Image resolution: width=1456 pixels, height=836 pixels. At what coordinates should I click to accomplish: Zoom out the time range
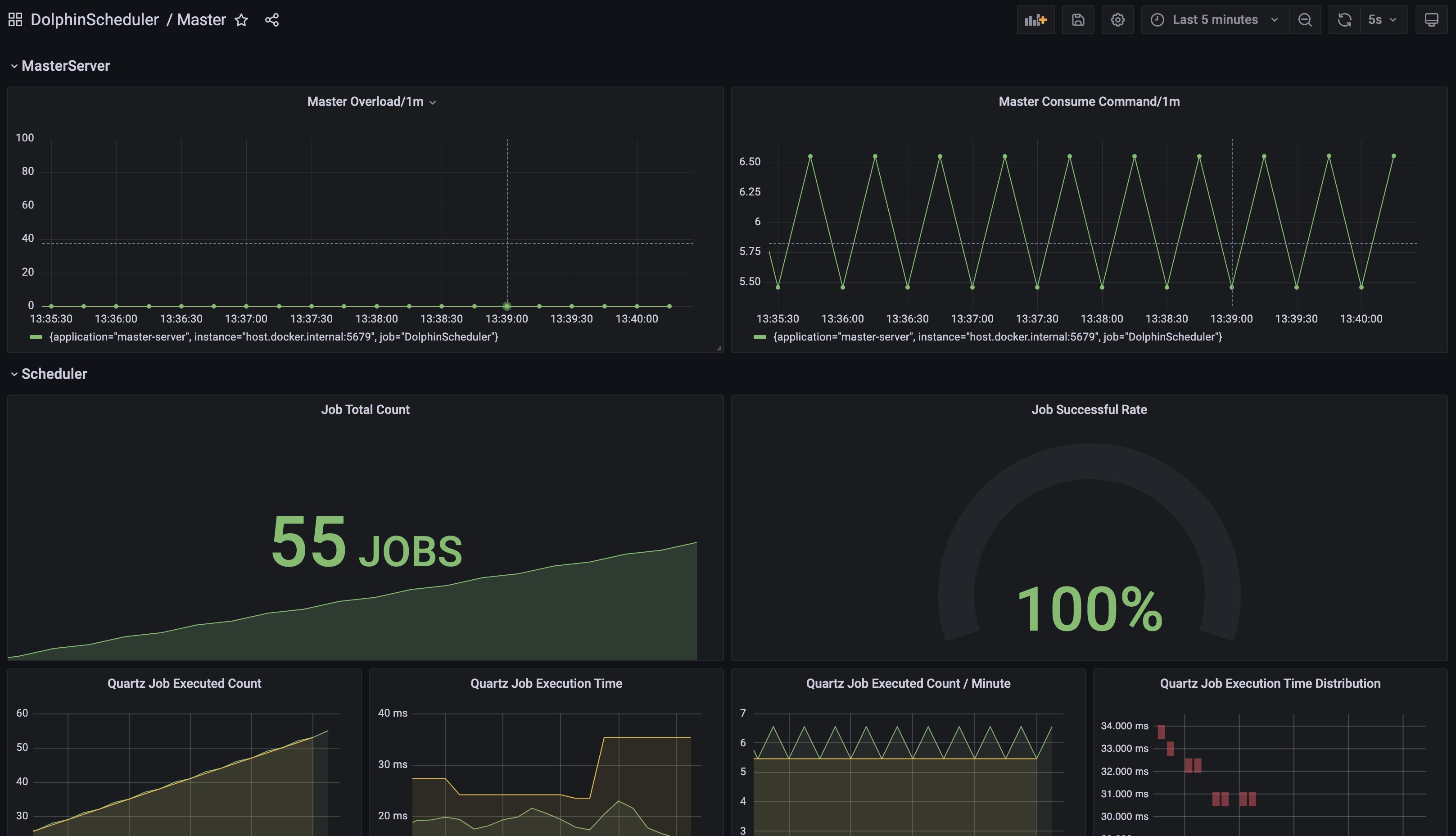click(x=1304, y=20)
